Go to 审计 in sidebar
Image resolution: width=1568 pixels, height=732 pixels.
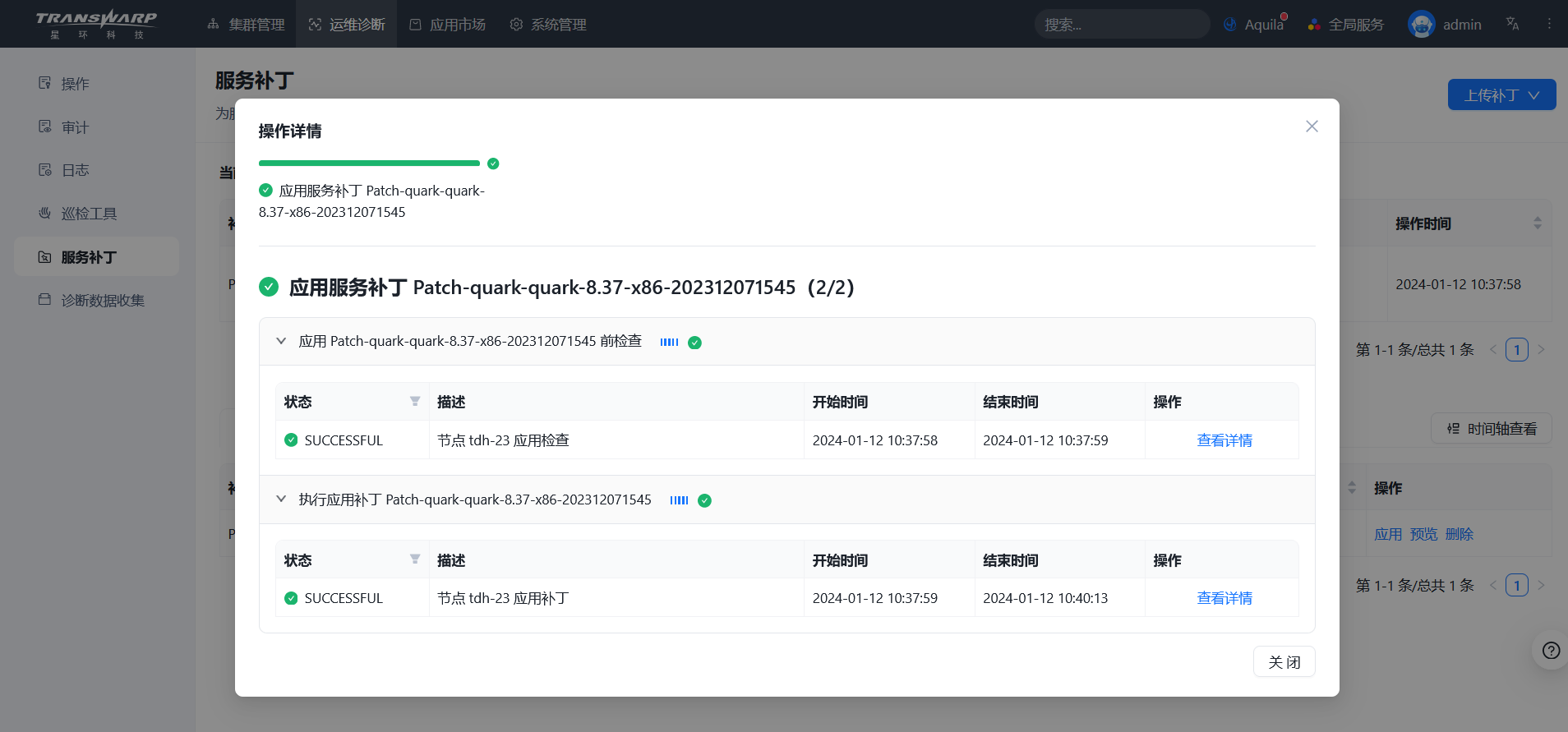point(96,127)
